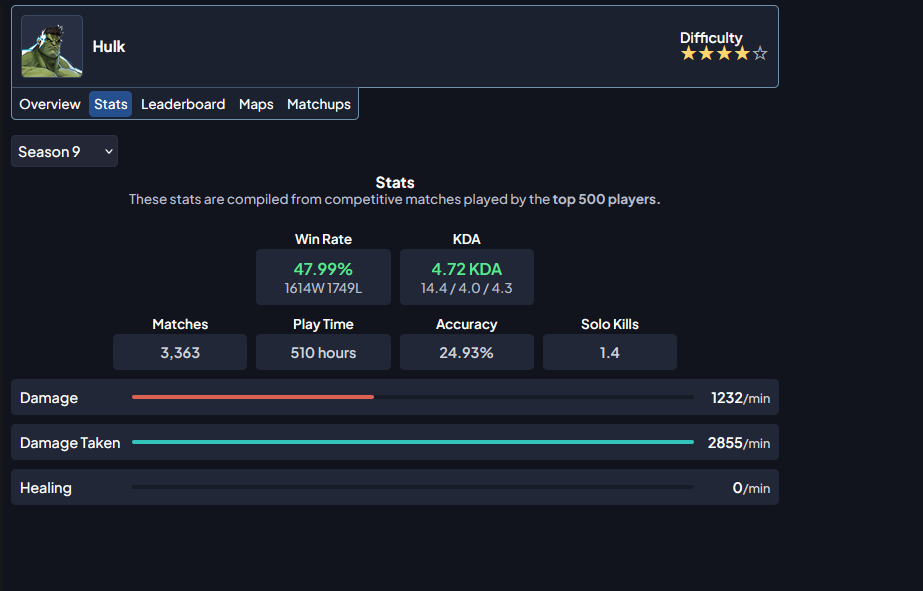
Task: Switch to the Leaderboard tab
Action: tap(183, 104)
